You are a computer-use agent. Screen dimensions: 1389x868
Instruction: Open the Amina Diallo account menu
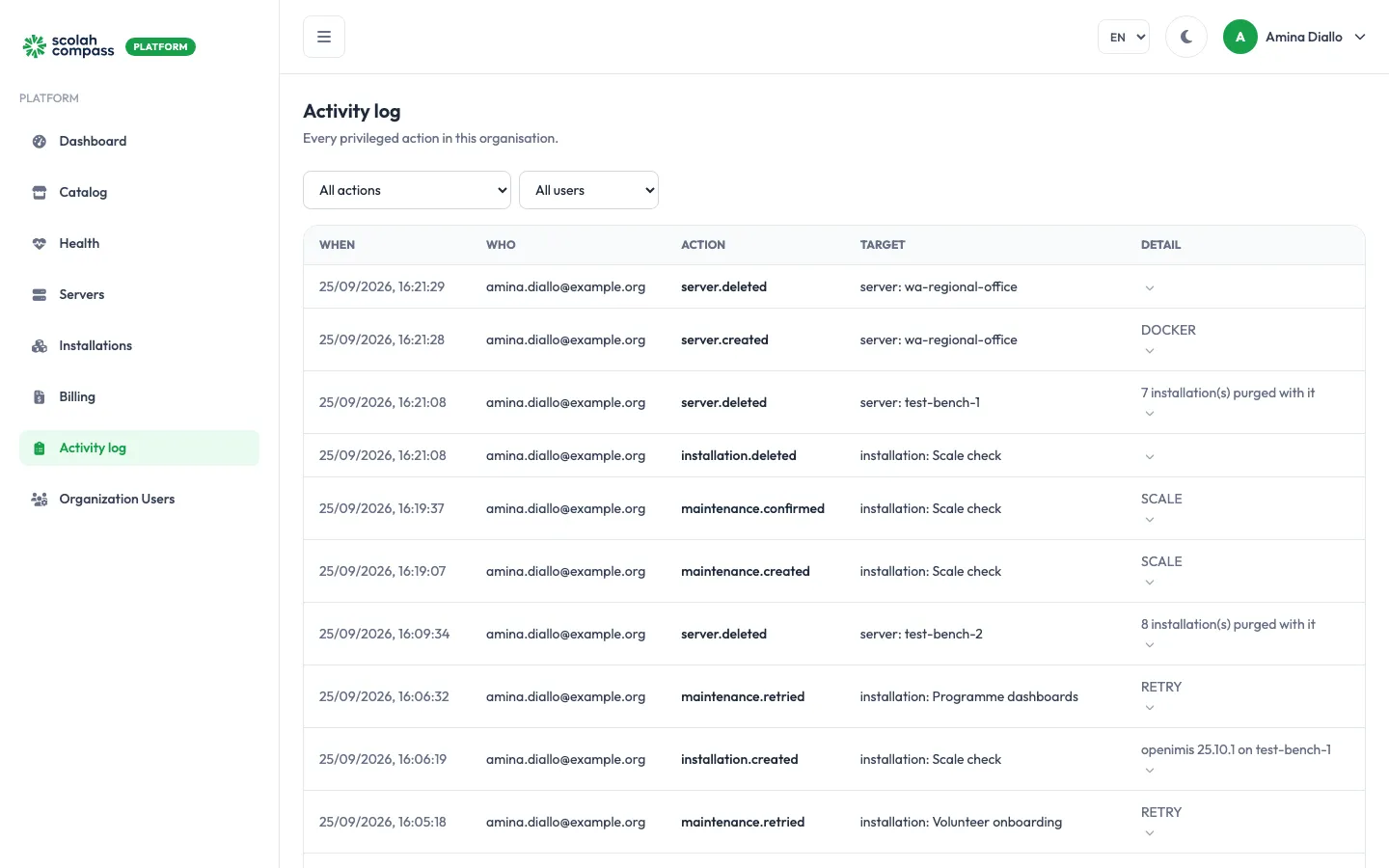coord(1294,37)
